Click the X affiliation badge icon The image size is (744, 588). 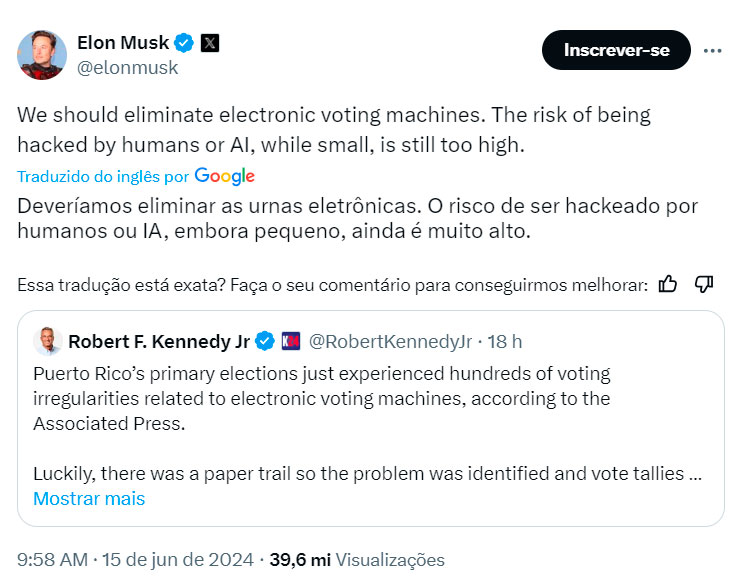click(210, 43)
